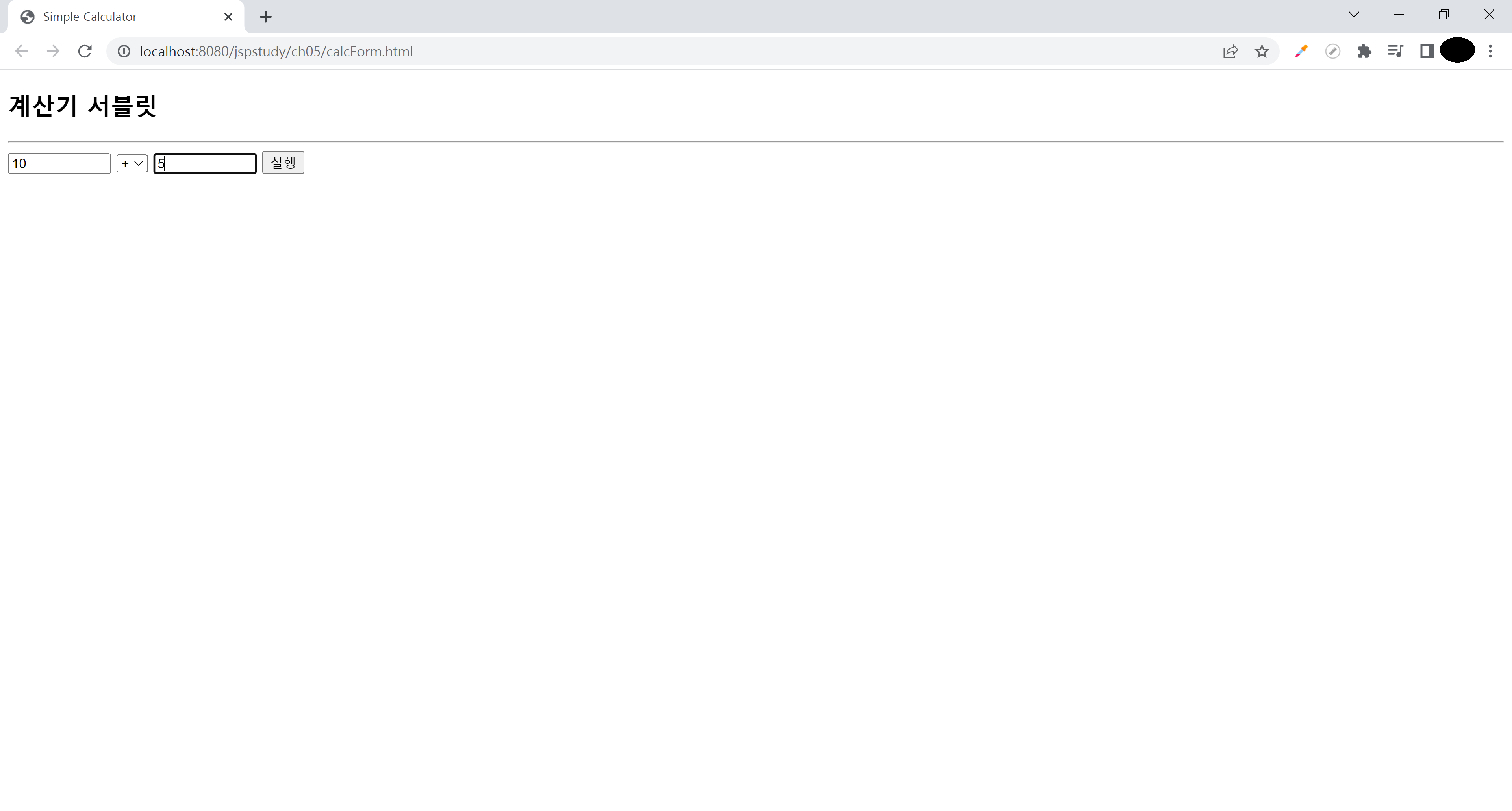Toggle the browser side panel
Screen dimensions: 1512x811
coord(1427,52)
